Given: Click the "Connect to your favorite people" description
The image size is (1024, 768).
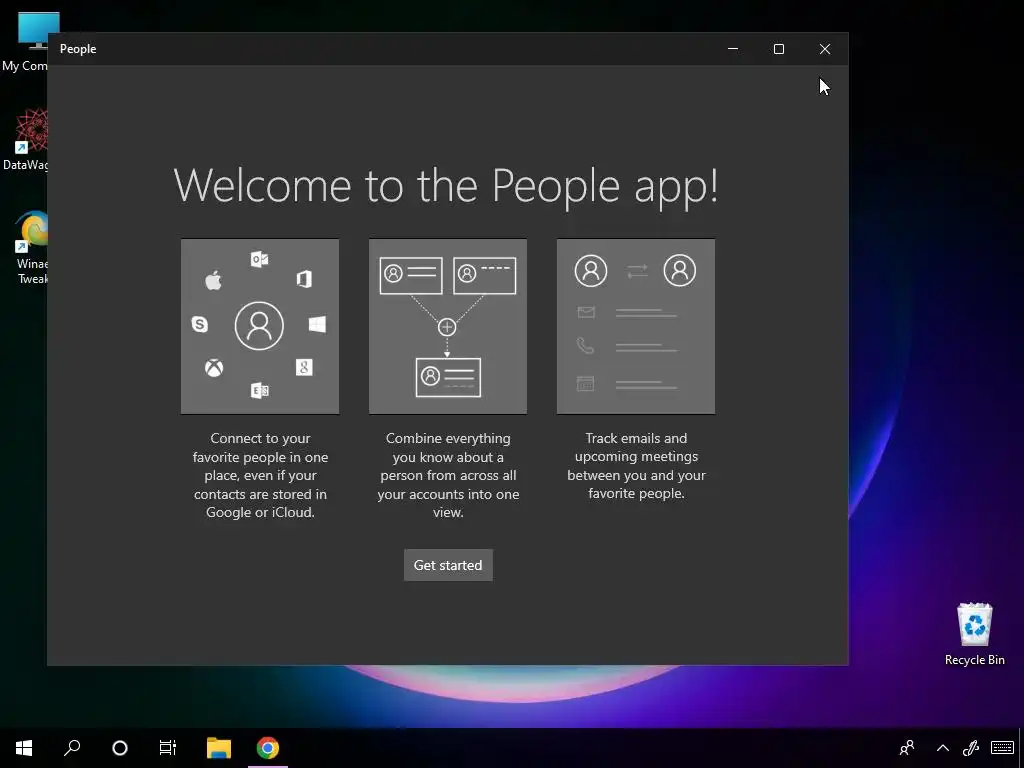Looking at the screenshot, I should click(x=261, y=475).
